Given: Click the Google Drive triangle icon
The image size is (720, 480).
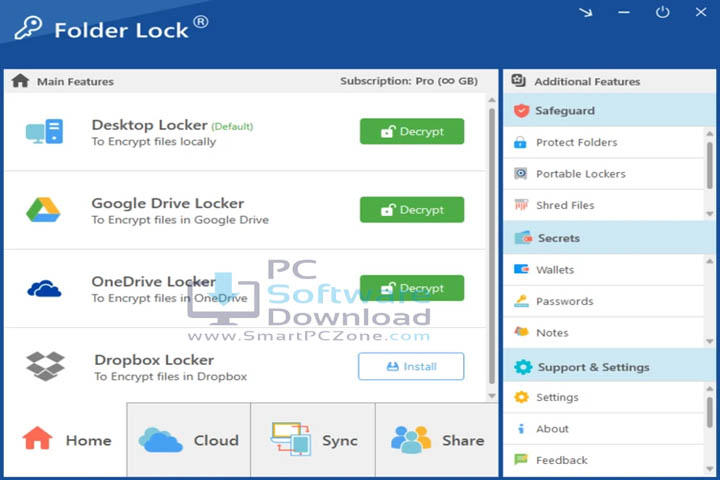Looking at the screenshot, I should point(43,210).
